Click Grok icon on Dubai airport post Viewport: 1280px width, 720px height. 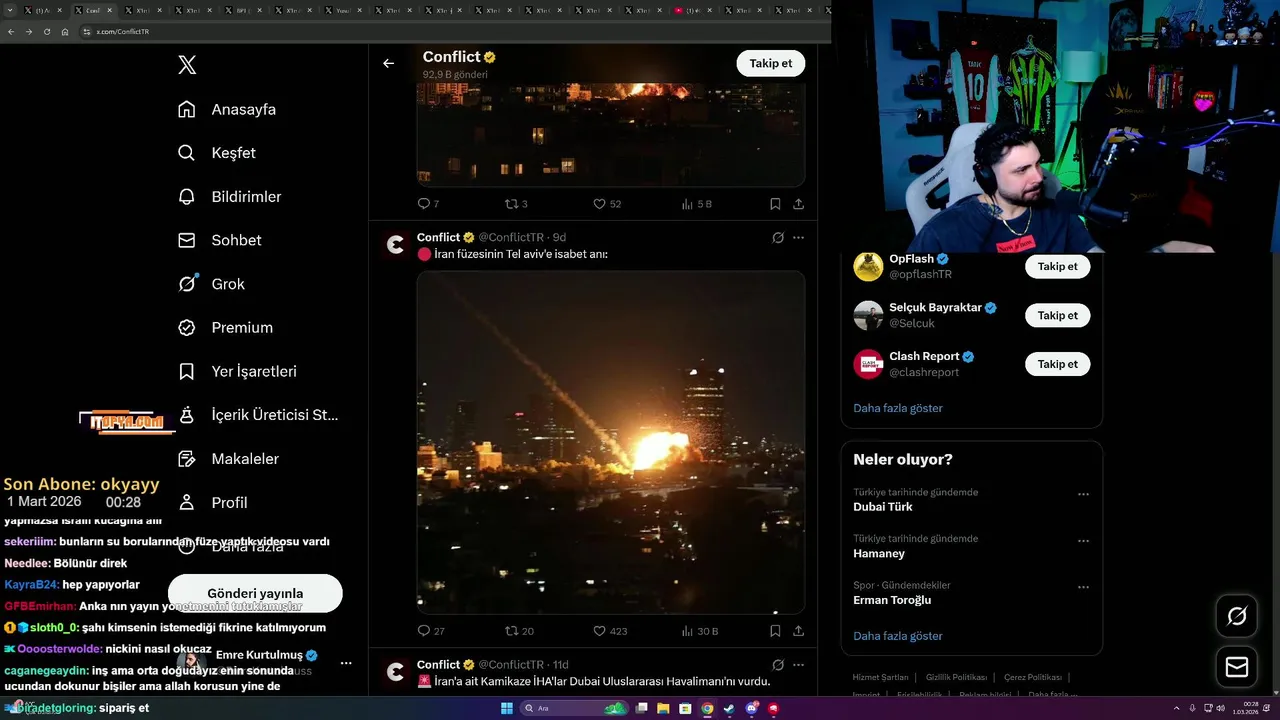778,665
